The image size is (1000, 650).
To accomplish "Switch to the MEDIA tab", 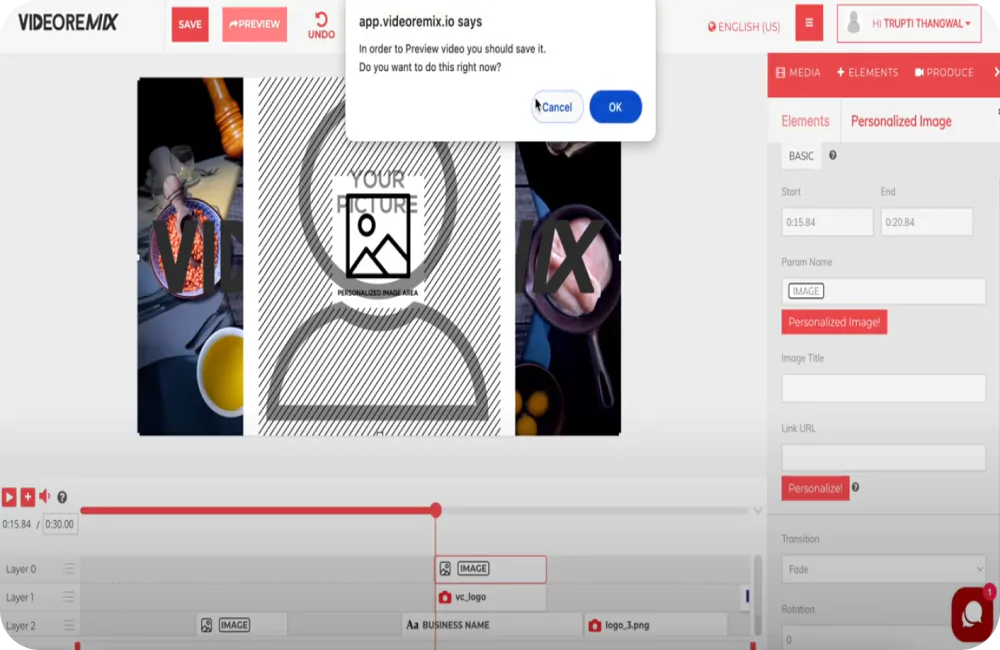I will pos(798,73).
